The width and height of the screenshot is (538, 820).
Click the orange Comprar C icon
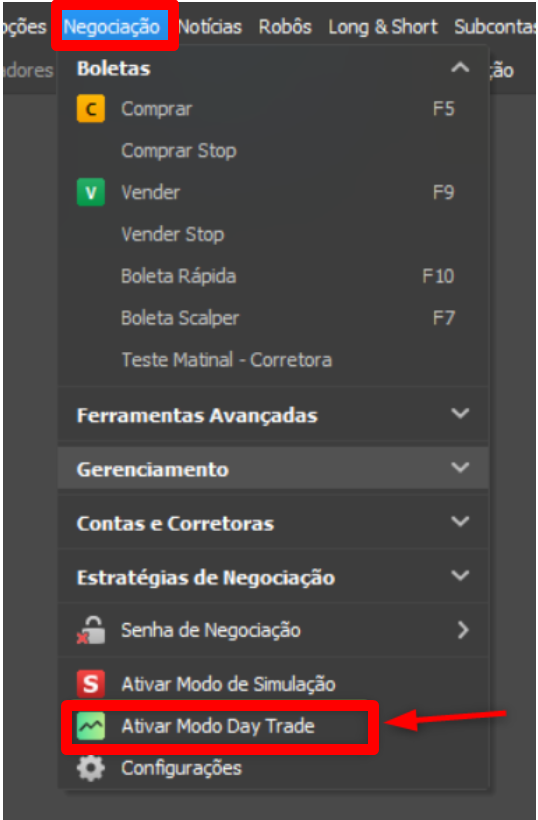click(90, 109)
